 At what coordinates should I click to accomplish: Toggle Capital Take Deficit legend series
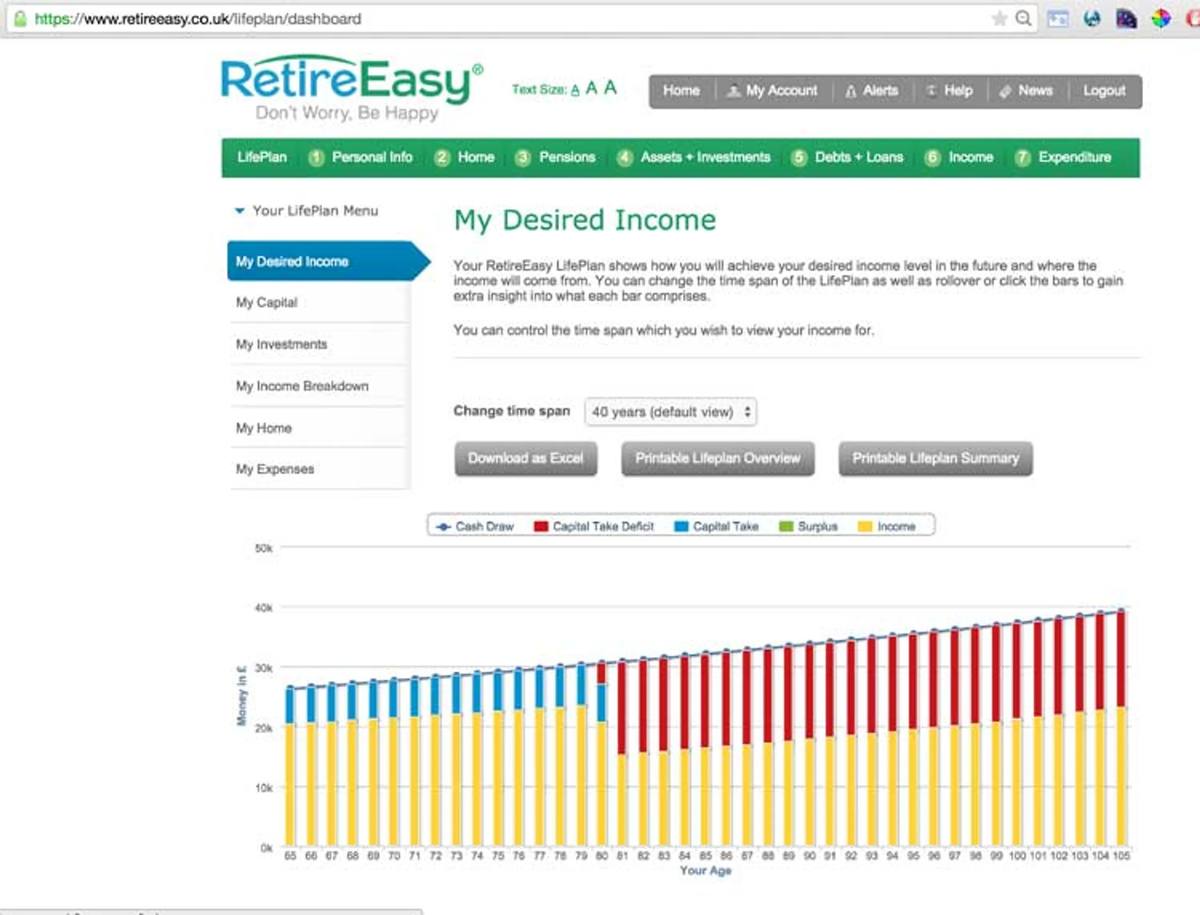(x=594, y=526)
